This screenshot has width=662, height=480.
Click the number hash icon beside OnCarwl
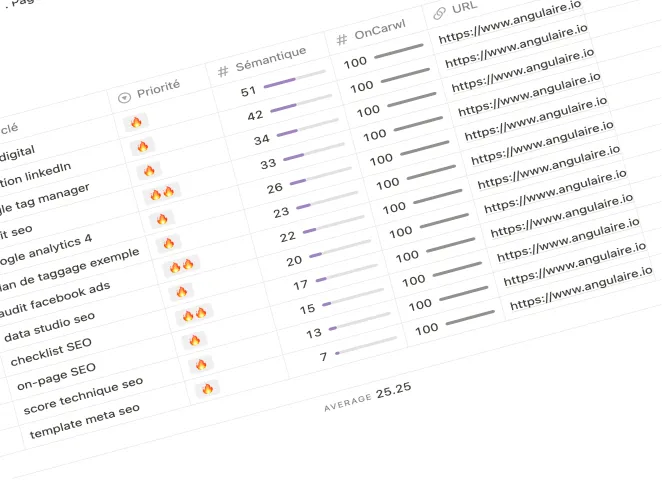[342, 40]
